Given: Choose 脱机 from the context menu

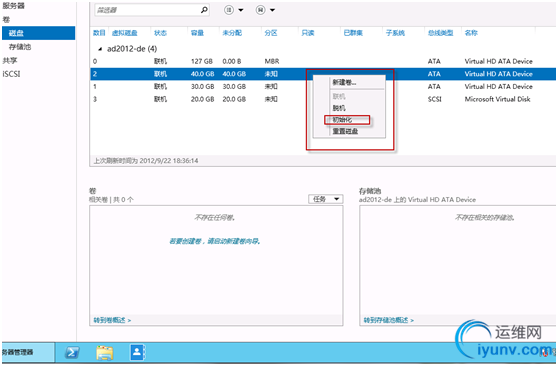Looking at the screenshot, I should coord(339,108).
